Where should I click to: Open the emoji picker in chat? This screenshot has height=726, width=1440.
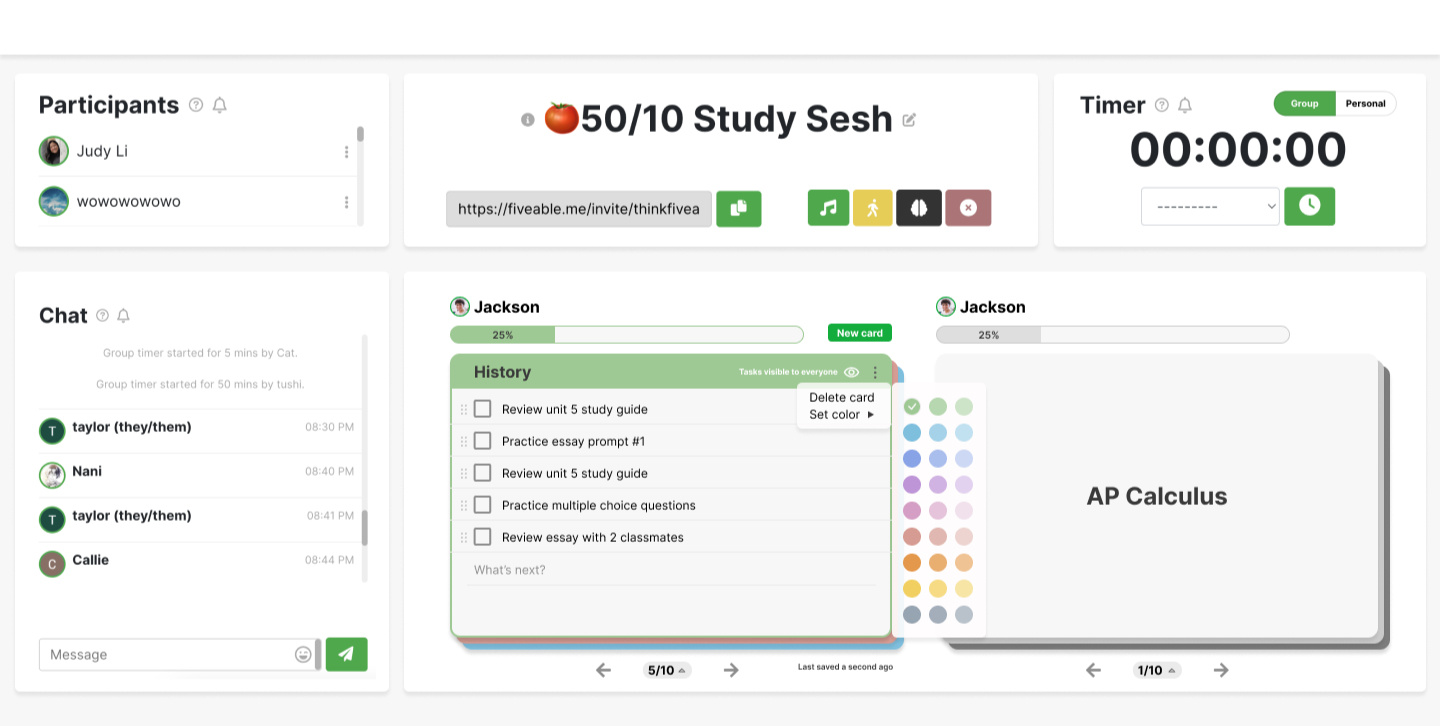303,654
